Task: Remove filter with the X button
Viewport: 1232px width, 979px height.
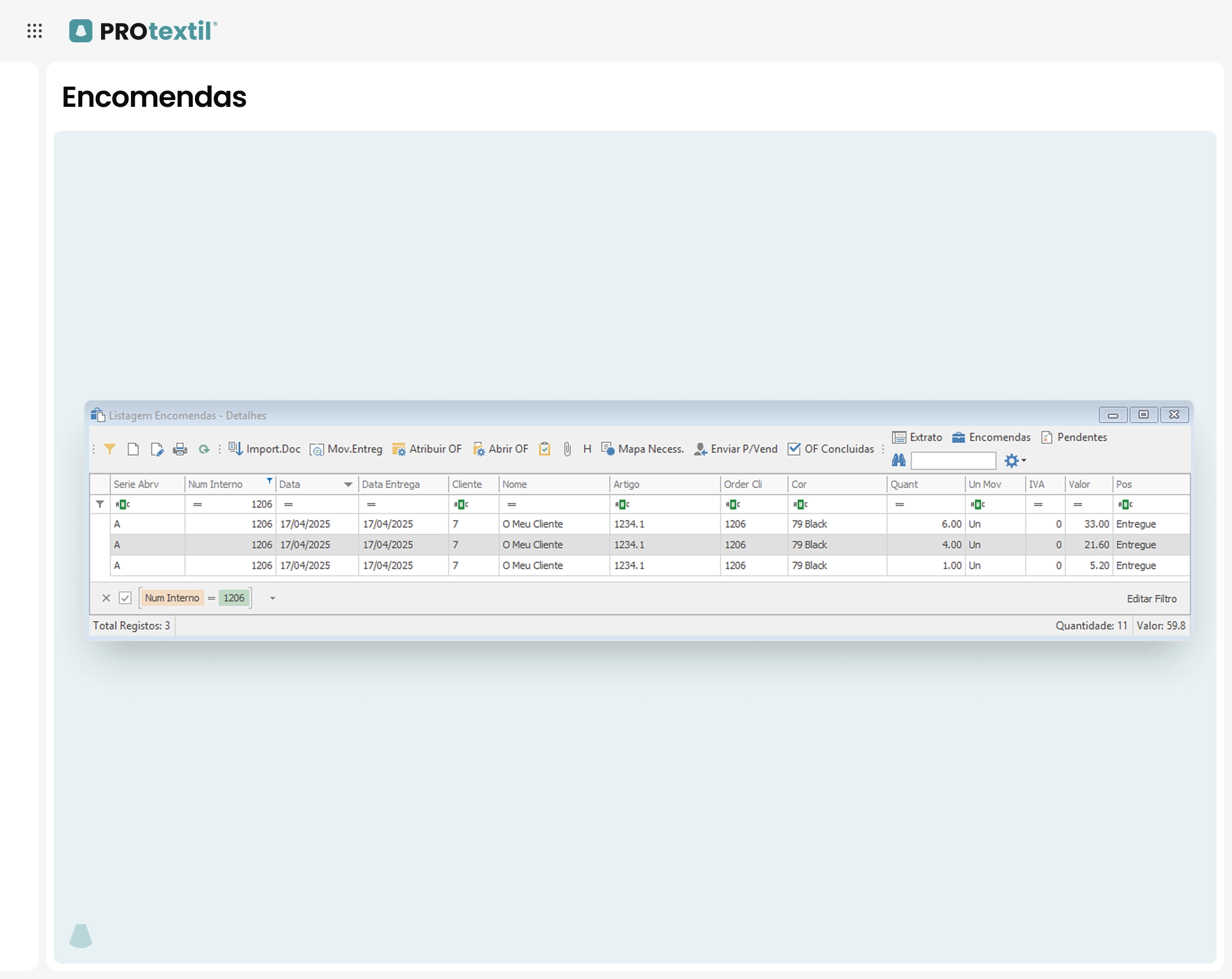Action: [x=106, y=598]
